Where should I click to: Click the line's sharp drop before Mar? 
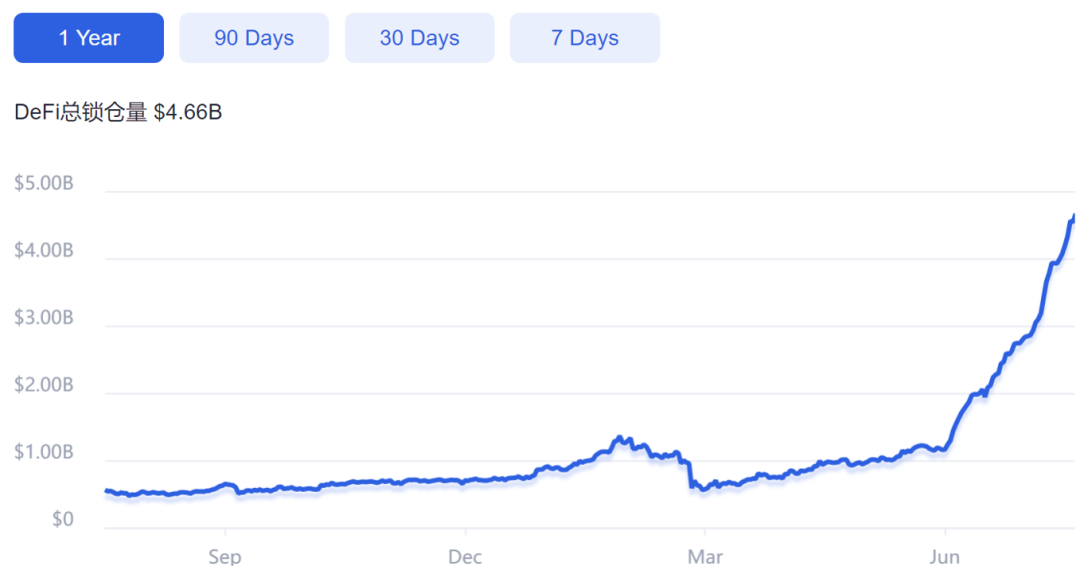pos(689,475)
